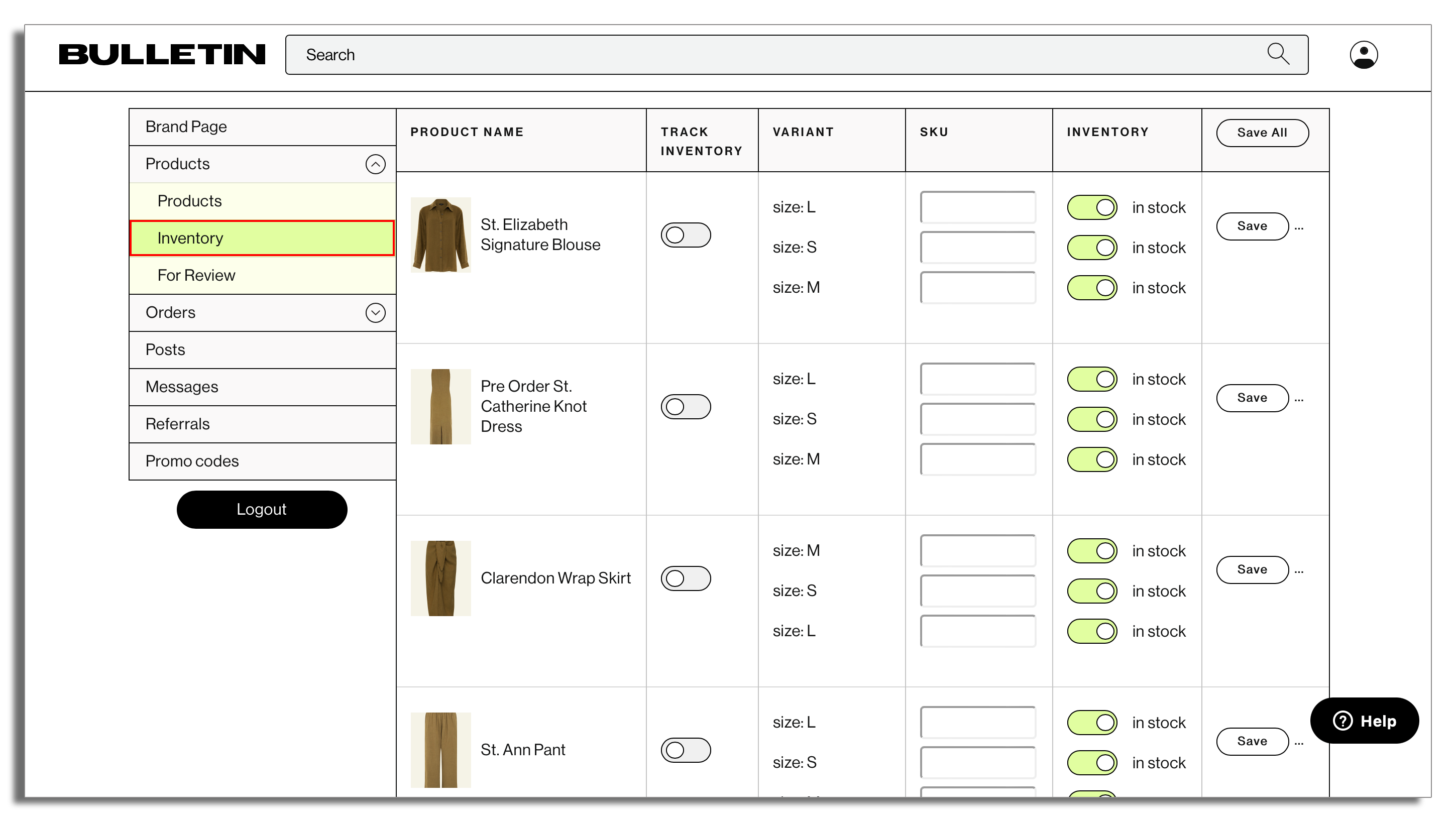The height and width of the screenshot is (822, 1456).
Task: Click SKU field for St. Ann Pant size S
Action: coord(978,763)
